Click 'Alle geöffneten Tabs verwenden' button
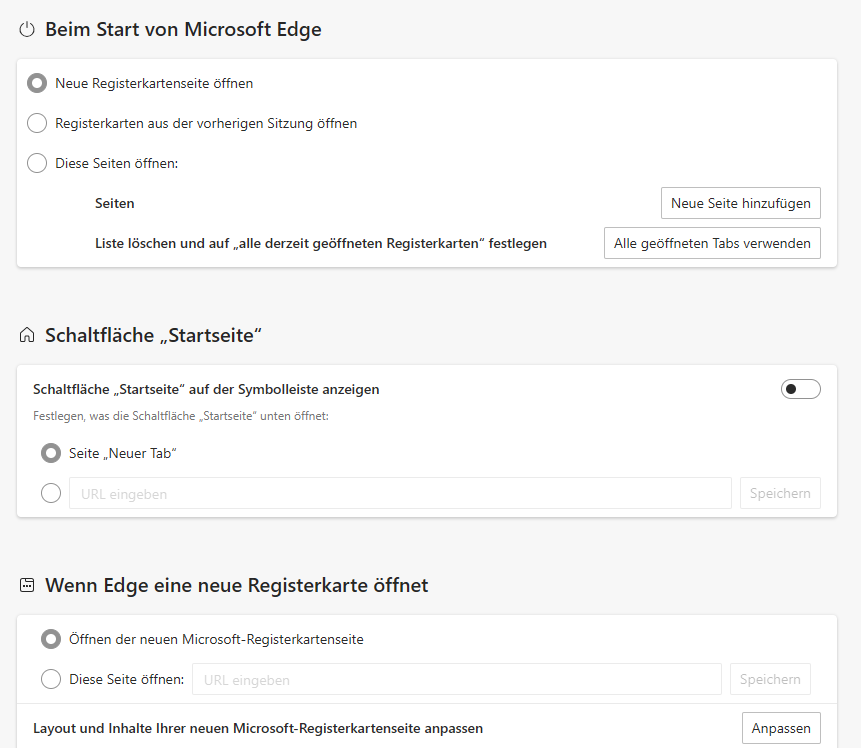Viewport: 861px width, 748px height. tap(712, 243)
